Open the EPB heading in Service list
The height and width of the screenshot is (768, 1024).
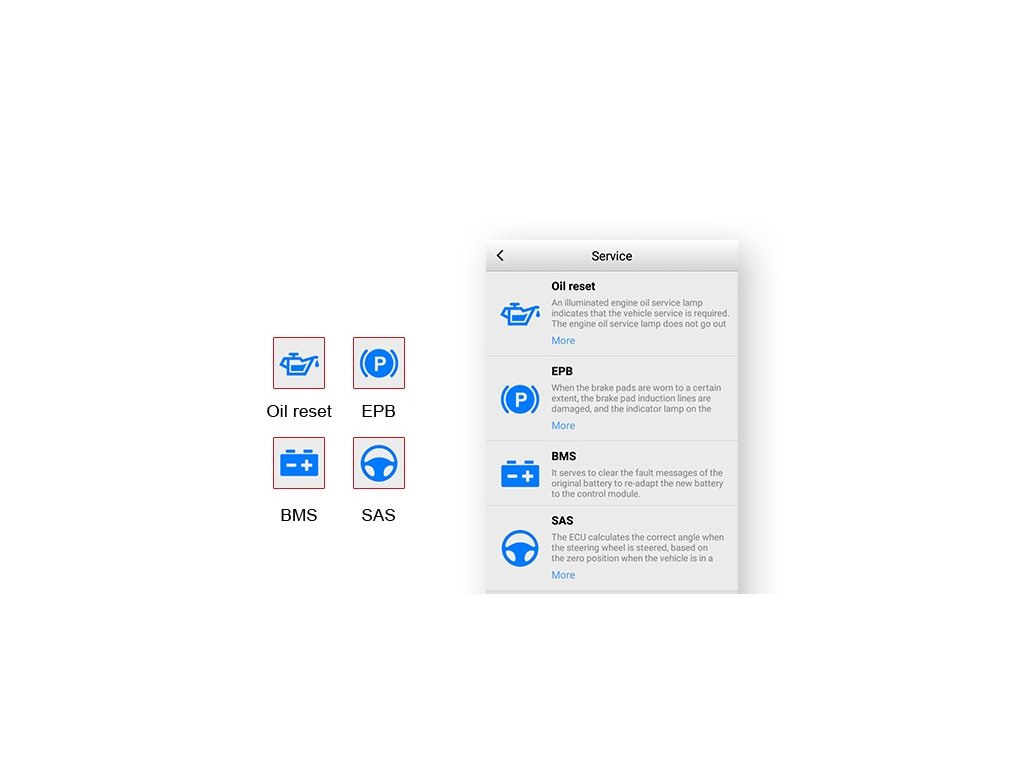562,371
